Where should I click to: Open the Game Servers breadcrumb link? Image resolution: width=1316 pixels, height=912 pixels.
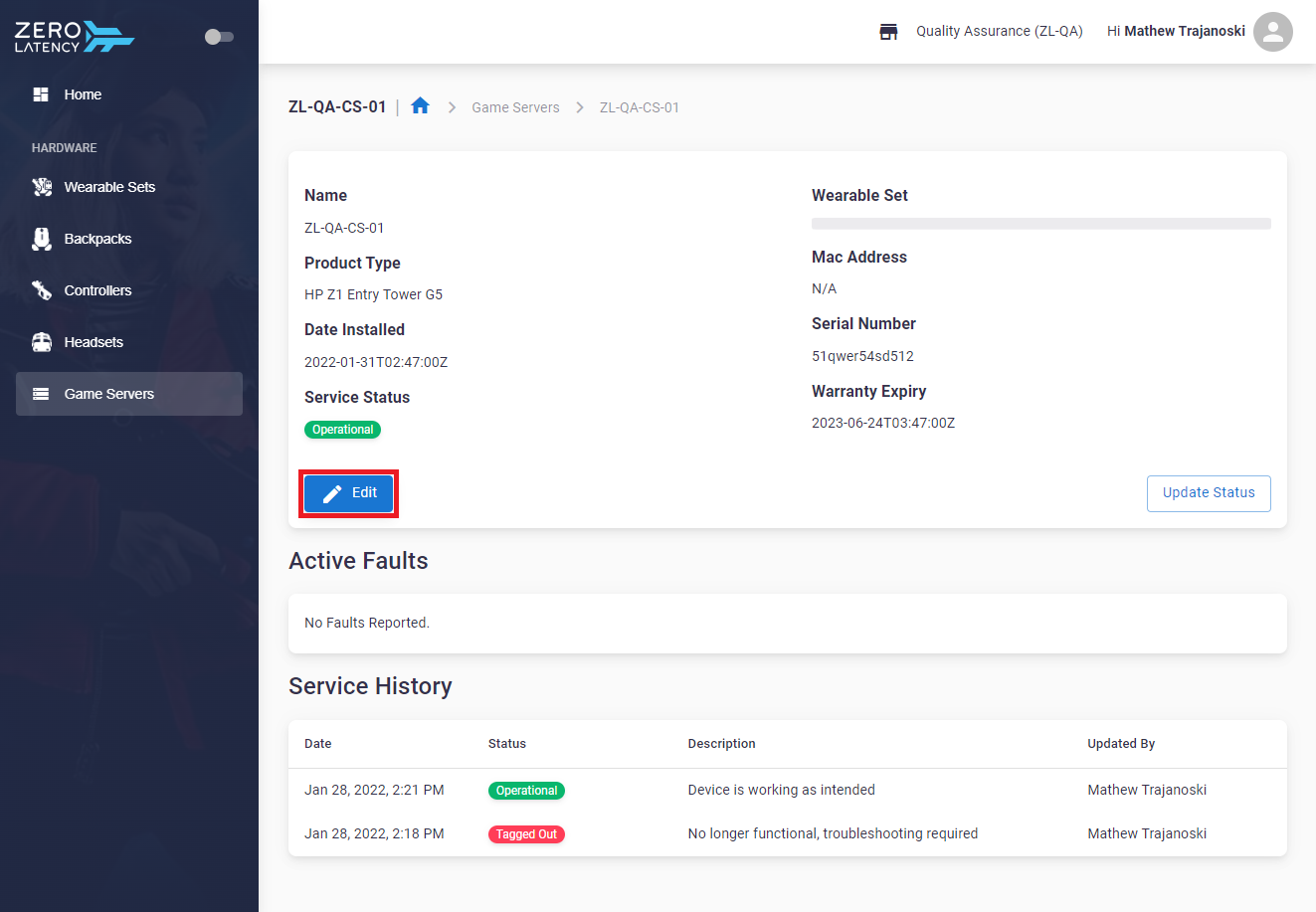(515, 107)
